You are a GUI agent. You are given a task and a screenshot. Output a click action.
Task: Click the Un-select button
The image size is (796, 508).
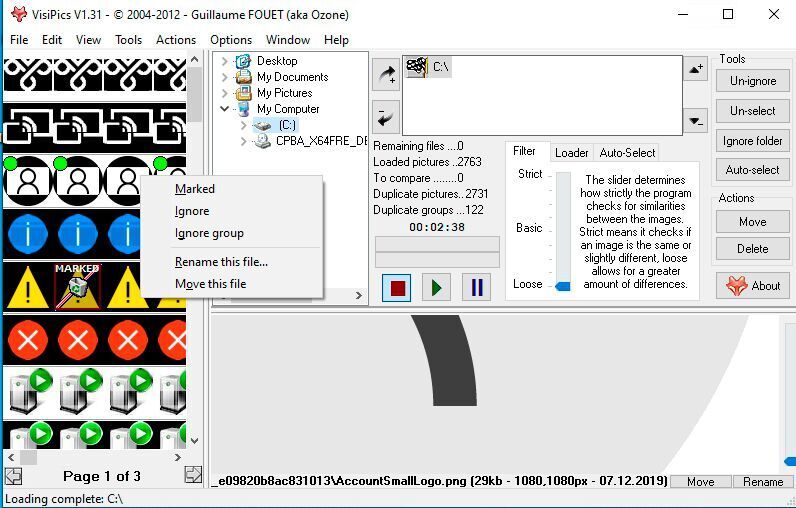(x=753, y=111)
